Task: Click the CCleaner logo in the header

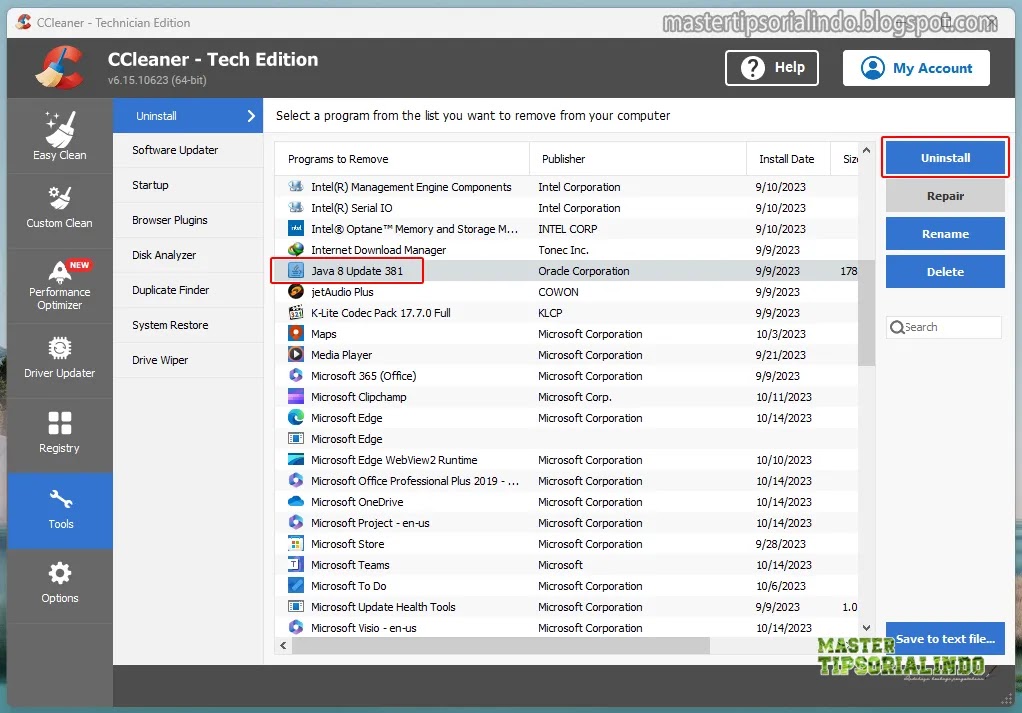Action: pyautogui.click(x=59, y=67)
